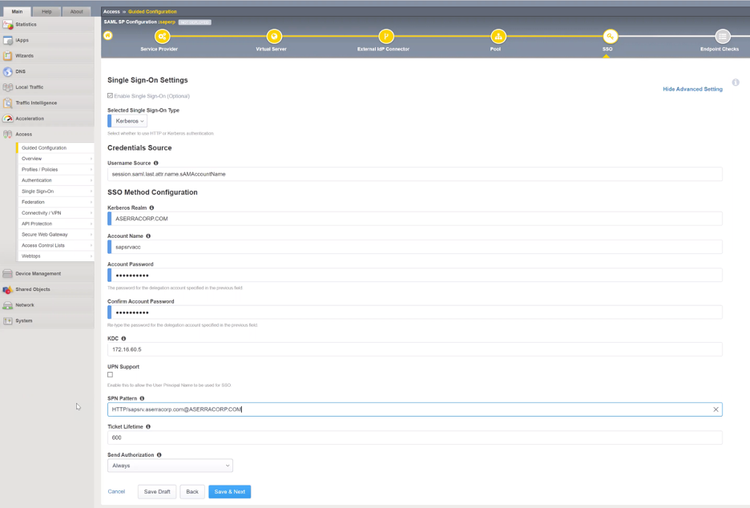Switch to the Main tab
This screenshot has width=750, height=508.
[x=17, y=11]
